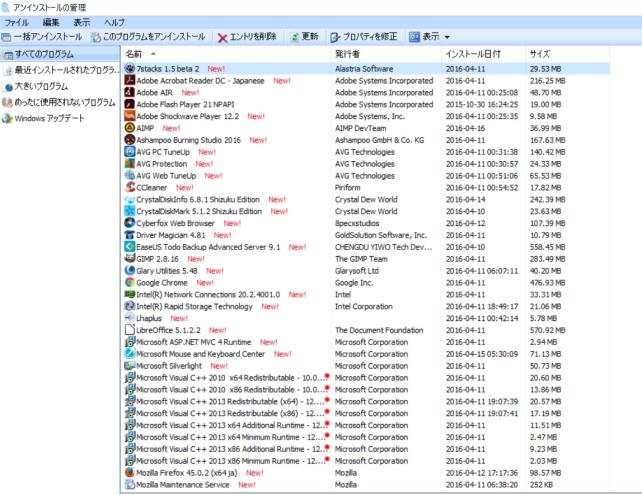The image size is (642, 495).
Task: Click the Ashampoo Burning Studio 2016 icon
Action: point(129,140)
